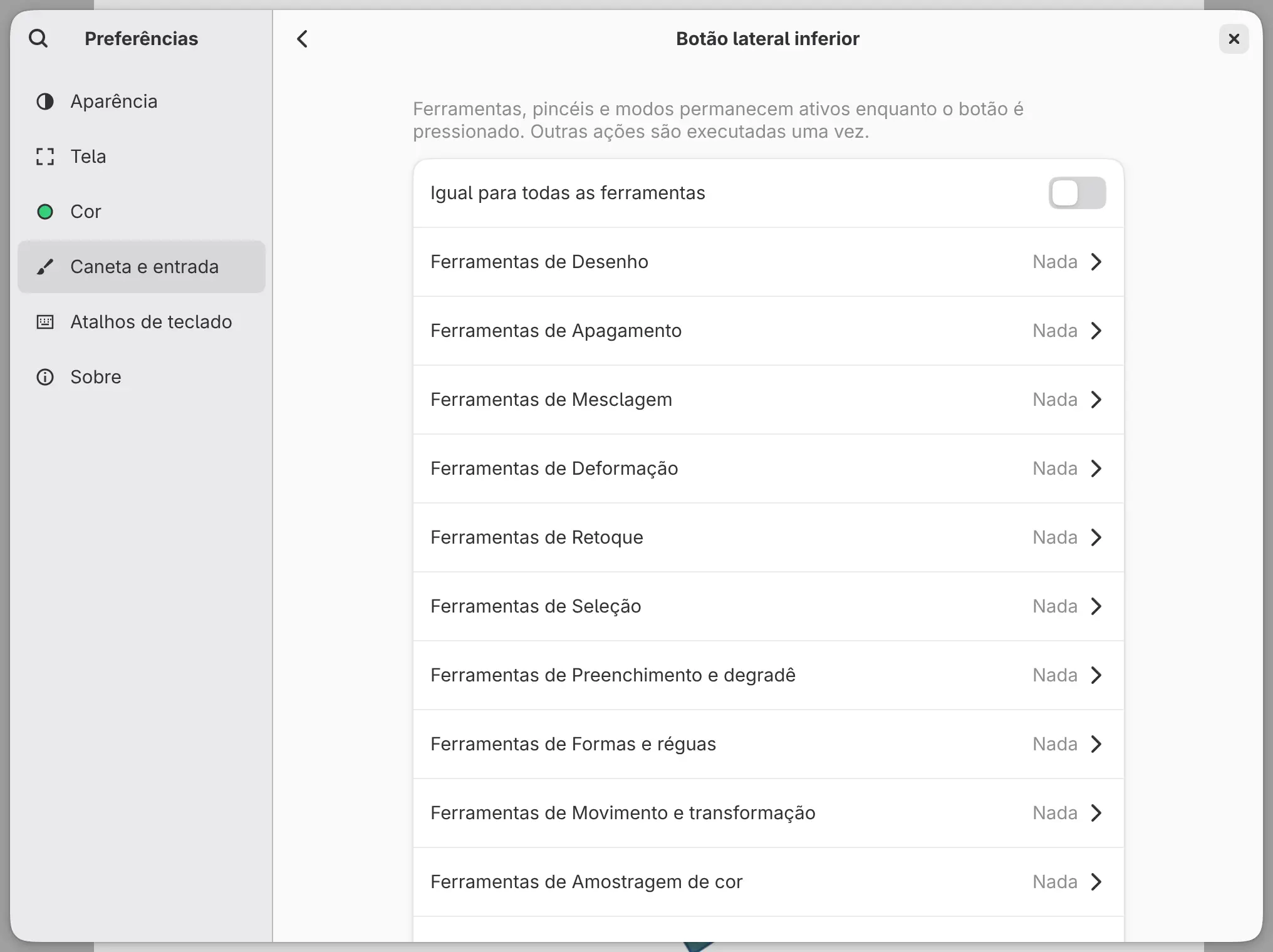Image resolution: width=1273 pixels, height=952 pixels.
Task: Expand chevron for Ferramentas de Mesclagem
Action: coord(1096,400)
